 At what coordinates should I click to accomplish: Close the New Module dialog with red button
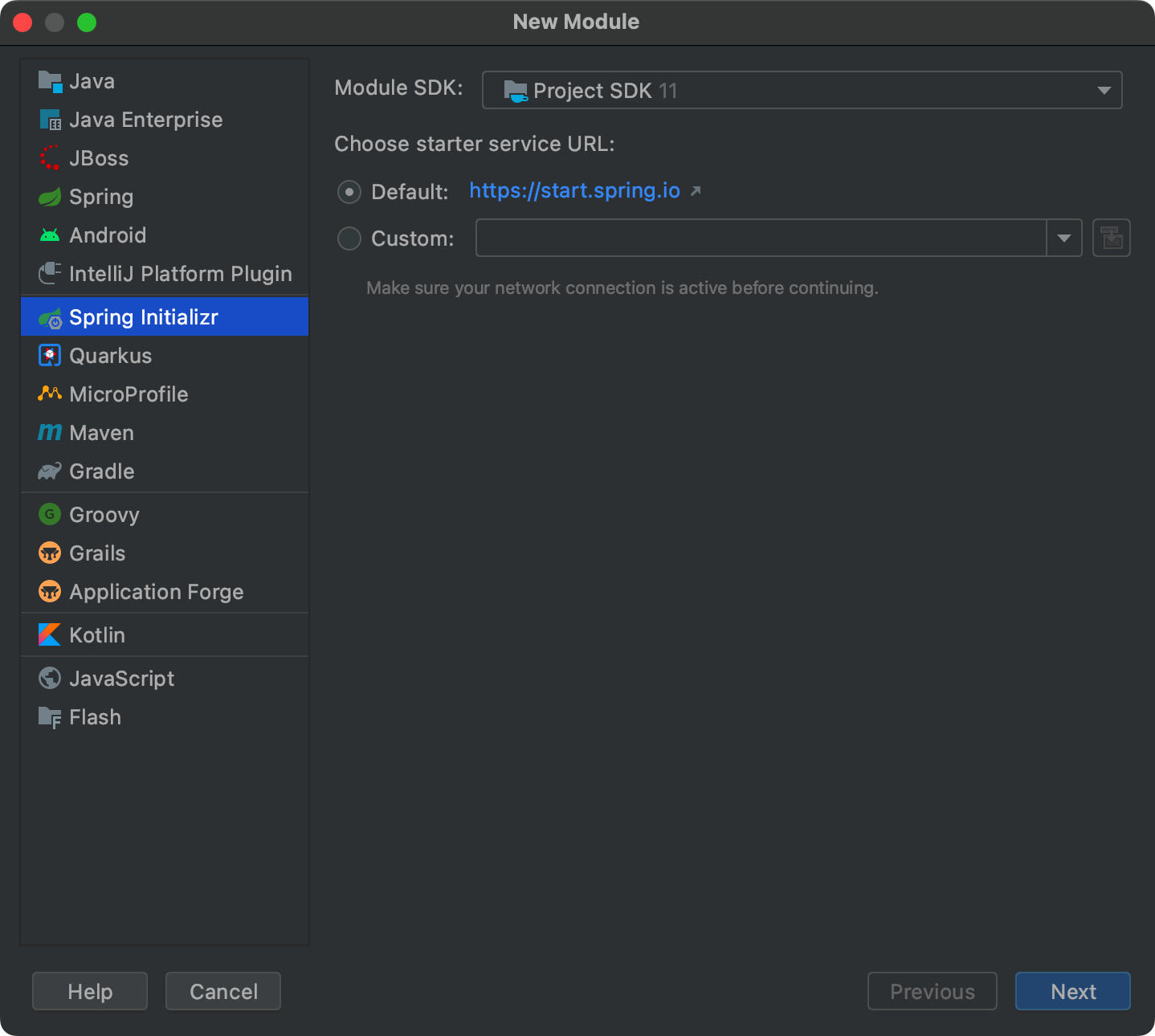[x=22, y=22]
